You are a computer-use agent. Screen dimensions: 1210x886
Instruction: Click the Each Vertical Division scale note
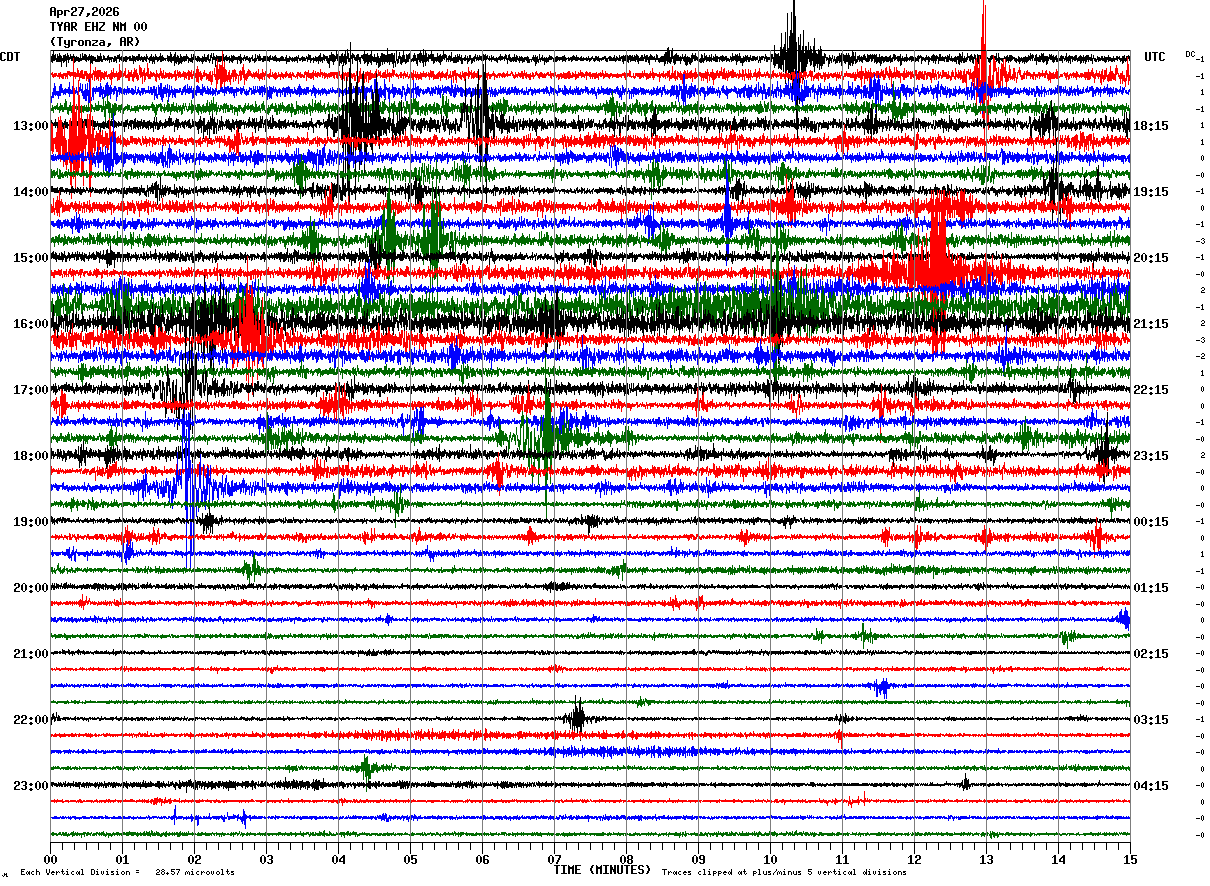tap(127, 873)
